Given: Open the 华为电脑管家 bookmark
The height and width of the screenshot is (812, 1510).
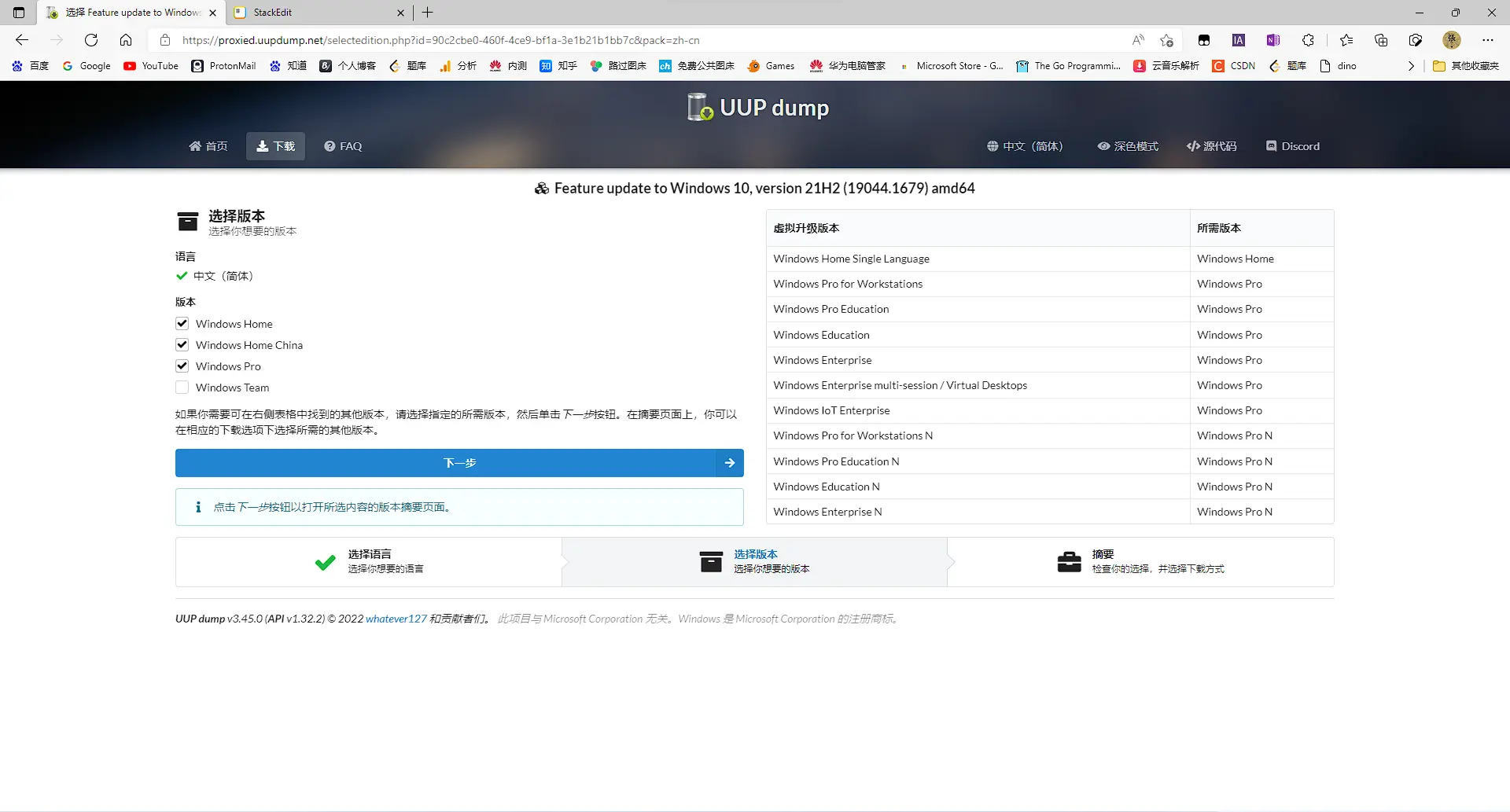Looking at the screenshot, I should pos(848,66).
